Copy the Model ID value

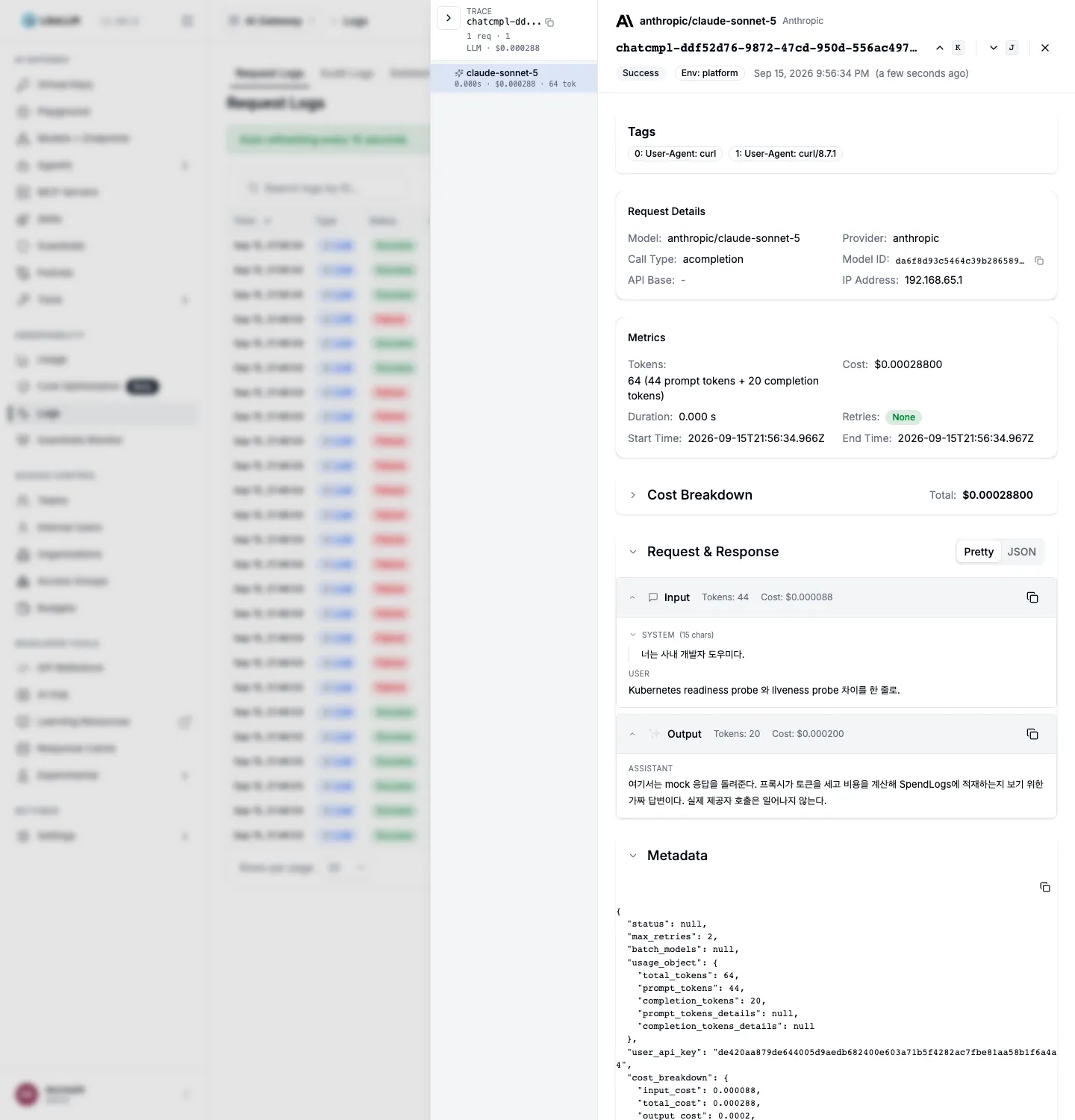coord(1039,261)
